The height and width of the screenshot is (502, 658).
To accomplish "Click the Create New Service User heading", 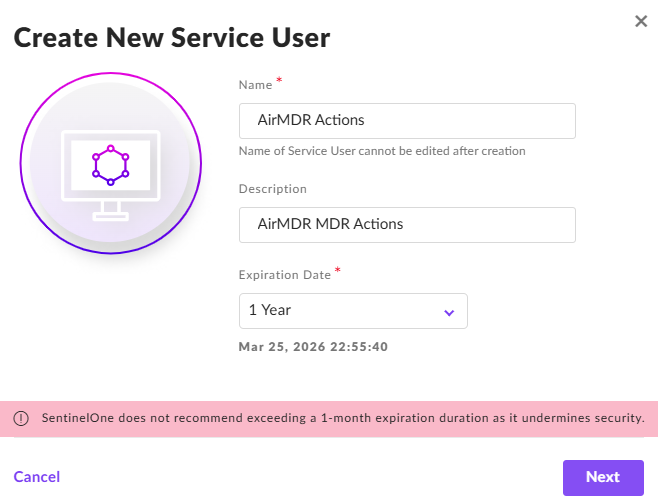I will coord(172,37).
